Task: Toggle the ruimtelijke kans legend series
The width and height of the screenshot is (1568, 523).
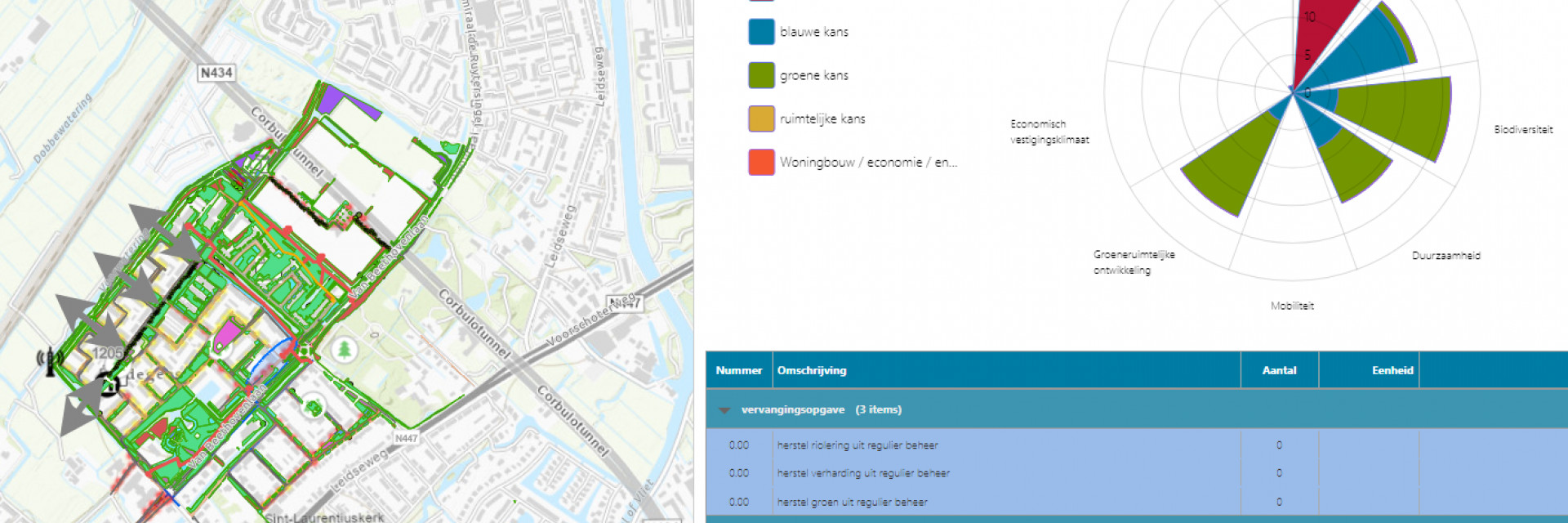Action: pos(822,118)
